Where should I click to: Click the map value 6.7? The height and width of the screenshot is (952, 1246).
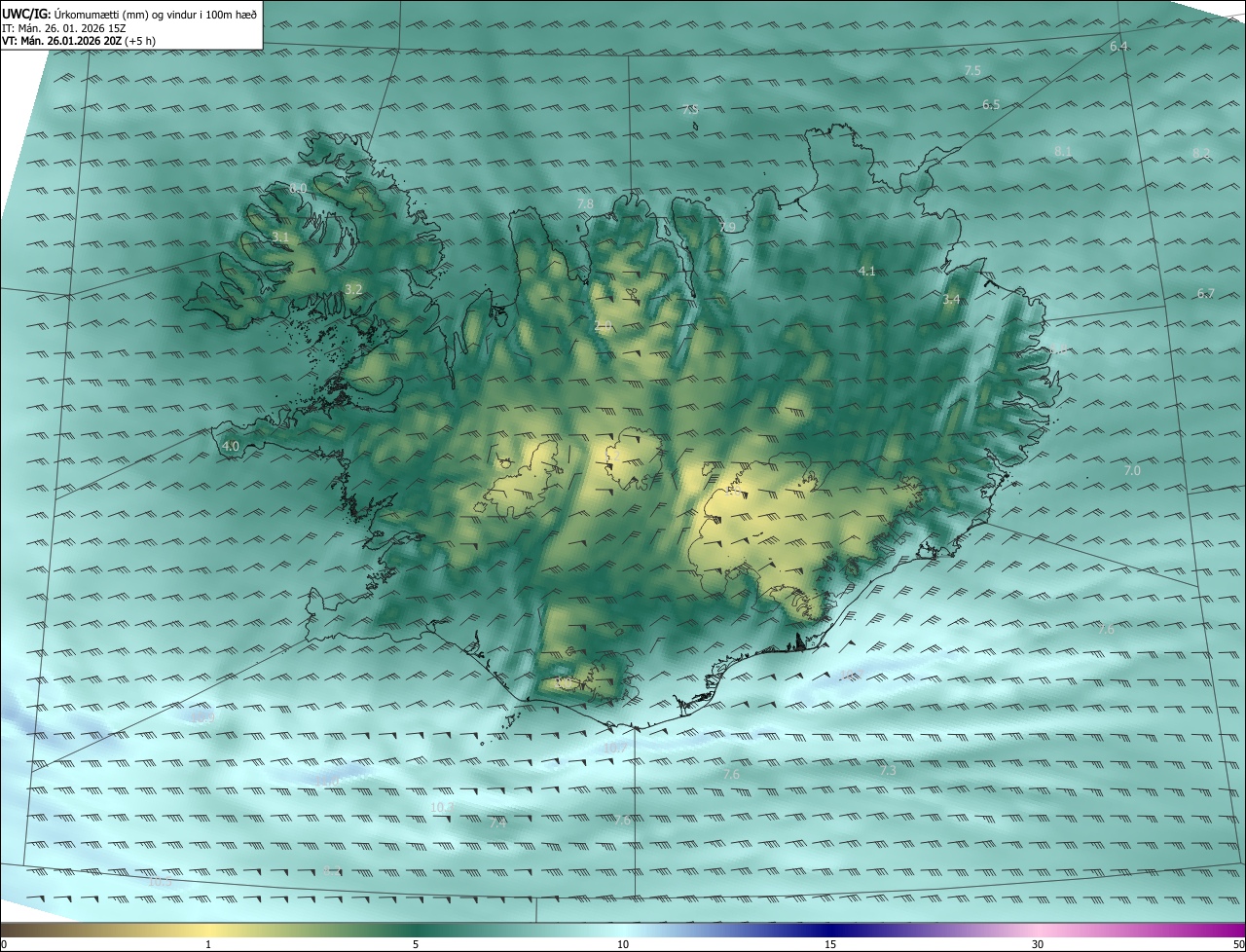[x=1206, y=293]
